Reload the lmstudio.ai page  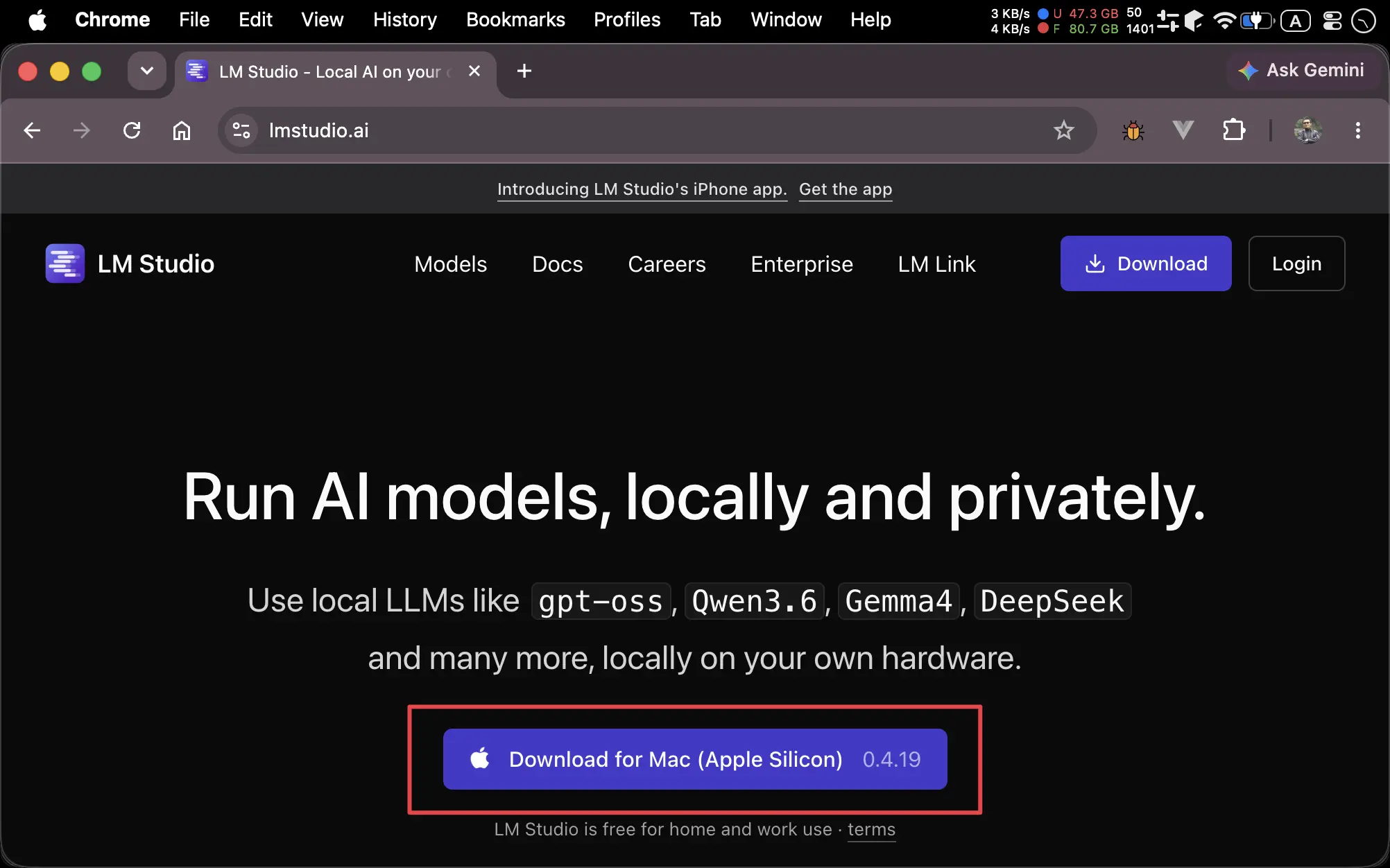coord(132,130)
